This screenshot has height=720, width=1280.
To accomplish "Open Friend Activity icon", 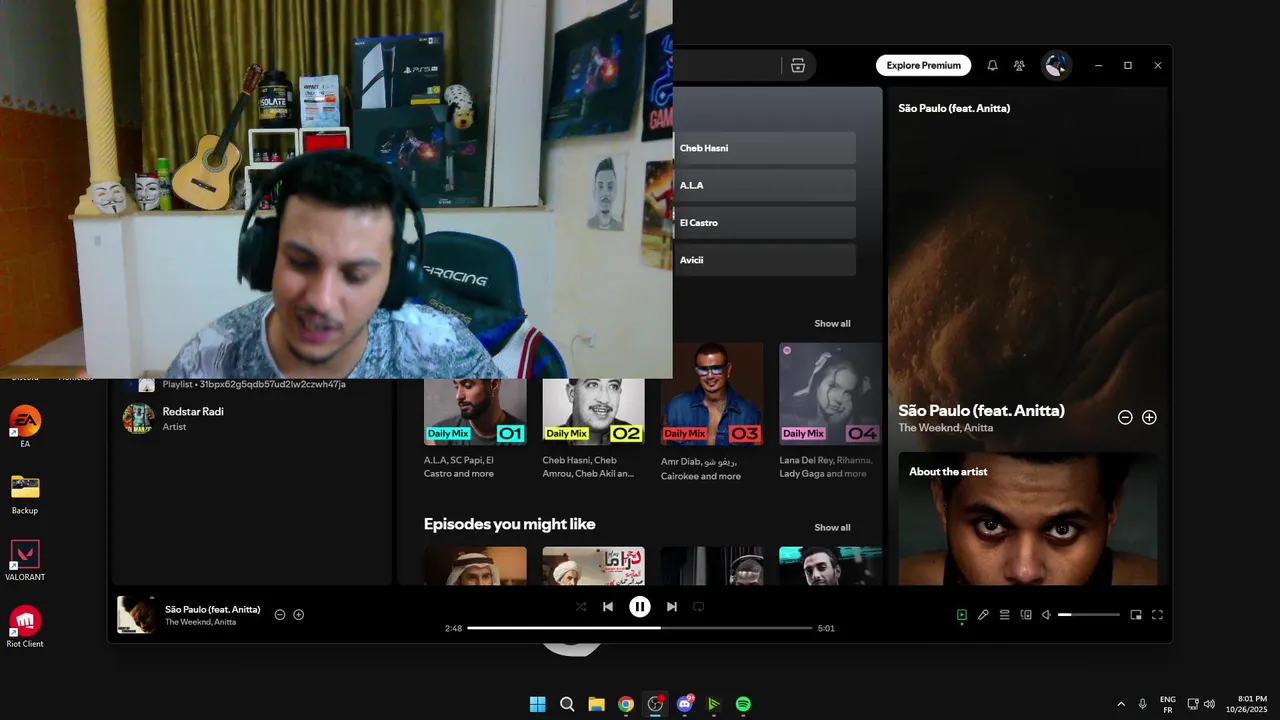I will pos(1019,65).
